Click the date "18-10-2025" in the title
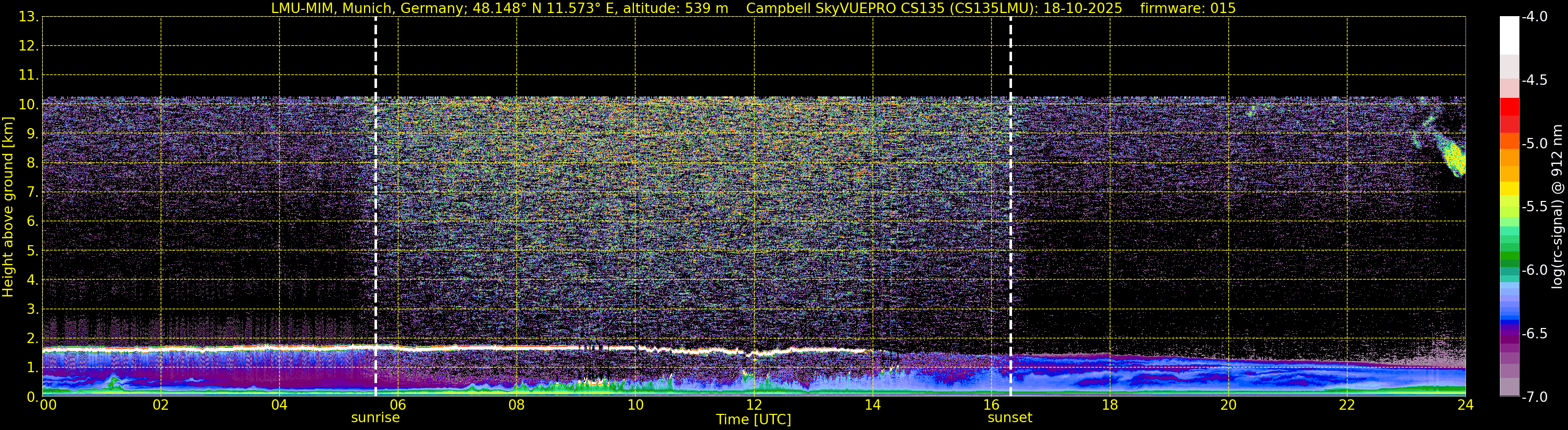1568x430 pixels. pos(1083,8)
